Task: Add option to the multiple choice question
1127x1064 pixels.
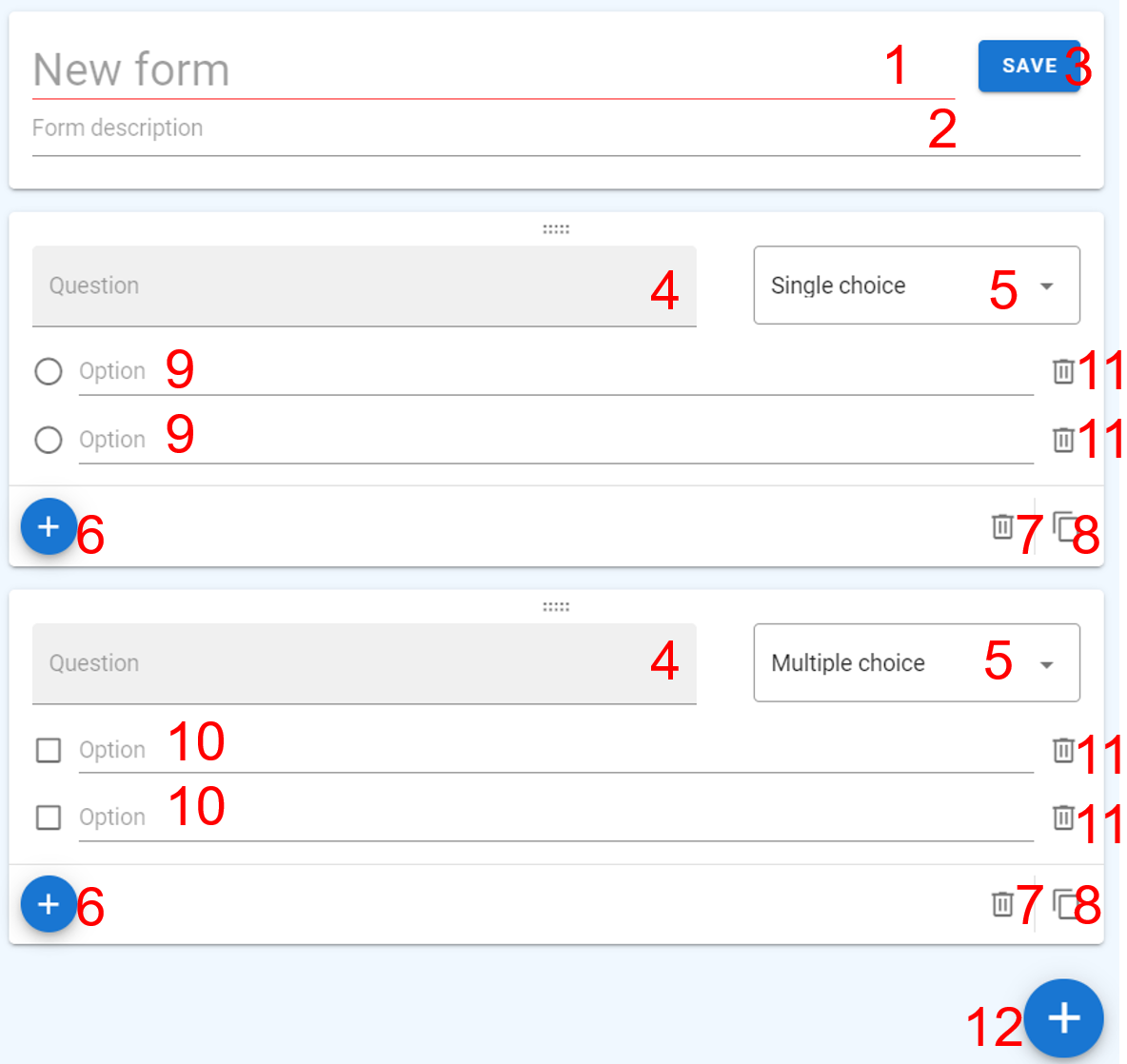Action: pos(49,904)
